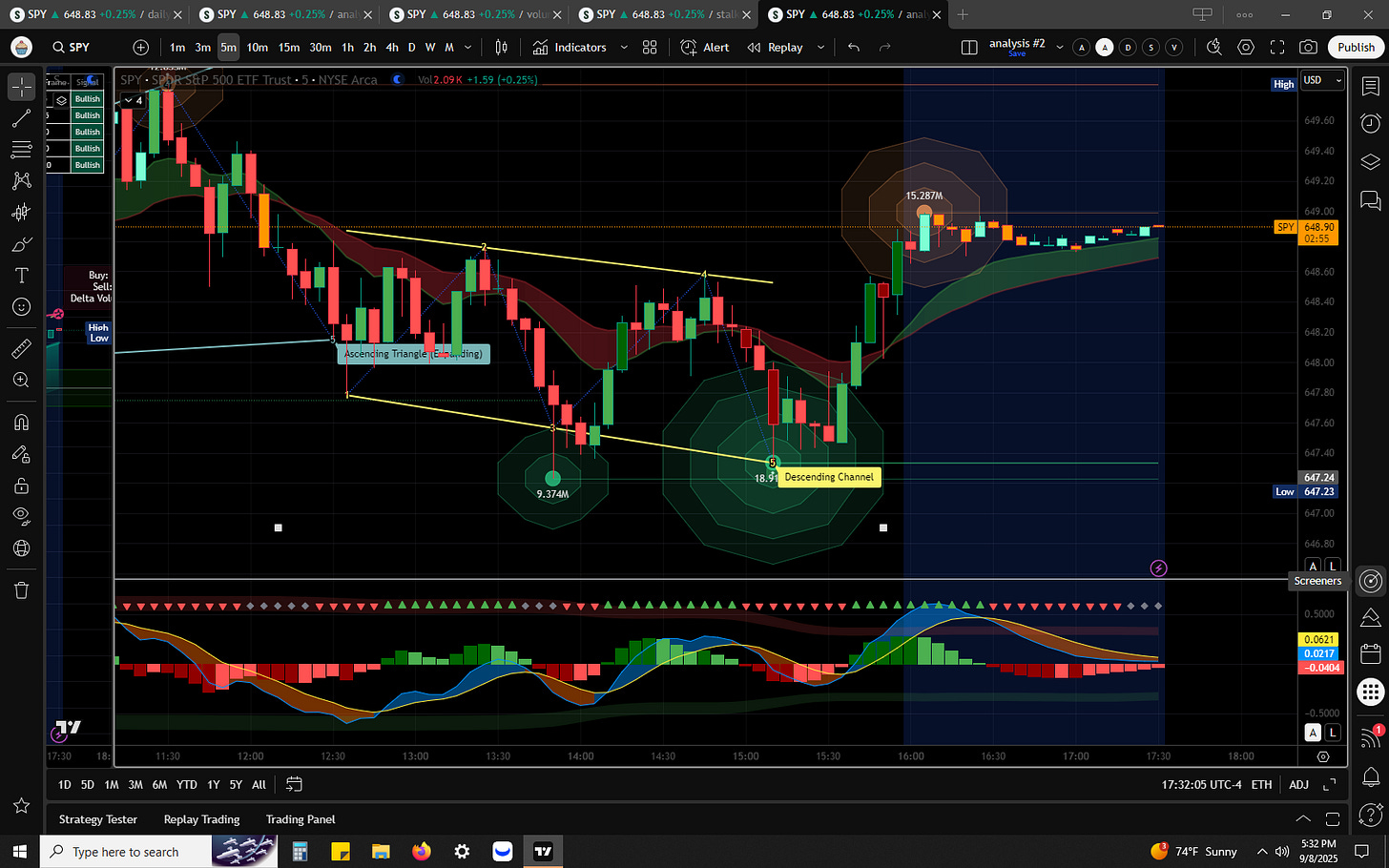Open the watchlist panel in right sidebar
The width and height of the screenshot is (1389, 868).
click(1370, 87)
